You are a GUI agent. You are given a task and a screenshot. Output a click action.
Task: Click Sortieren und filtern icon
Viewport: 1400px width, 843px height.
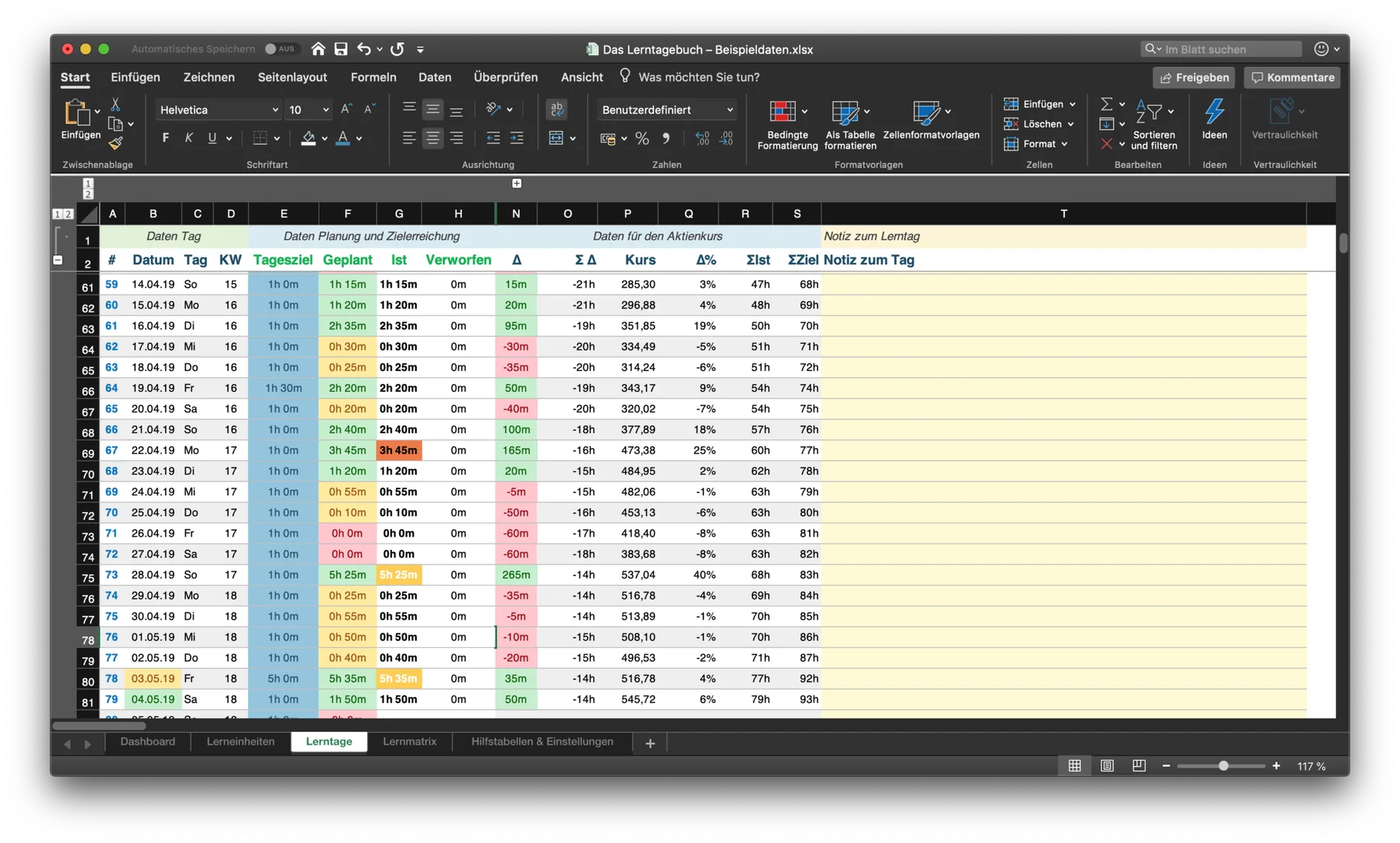[1149, 112]
